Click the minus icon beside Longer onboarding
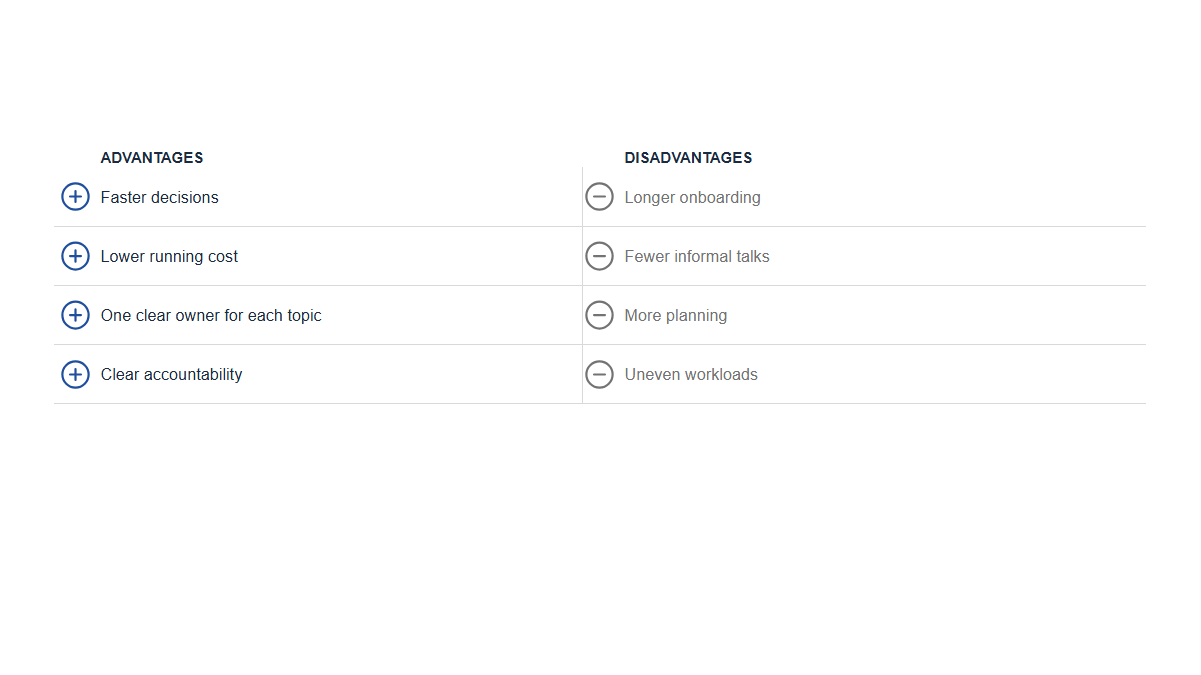Image resolution: width=1201 pixels, height=675 pixels. click(x=599, y=197)
